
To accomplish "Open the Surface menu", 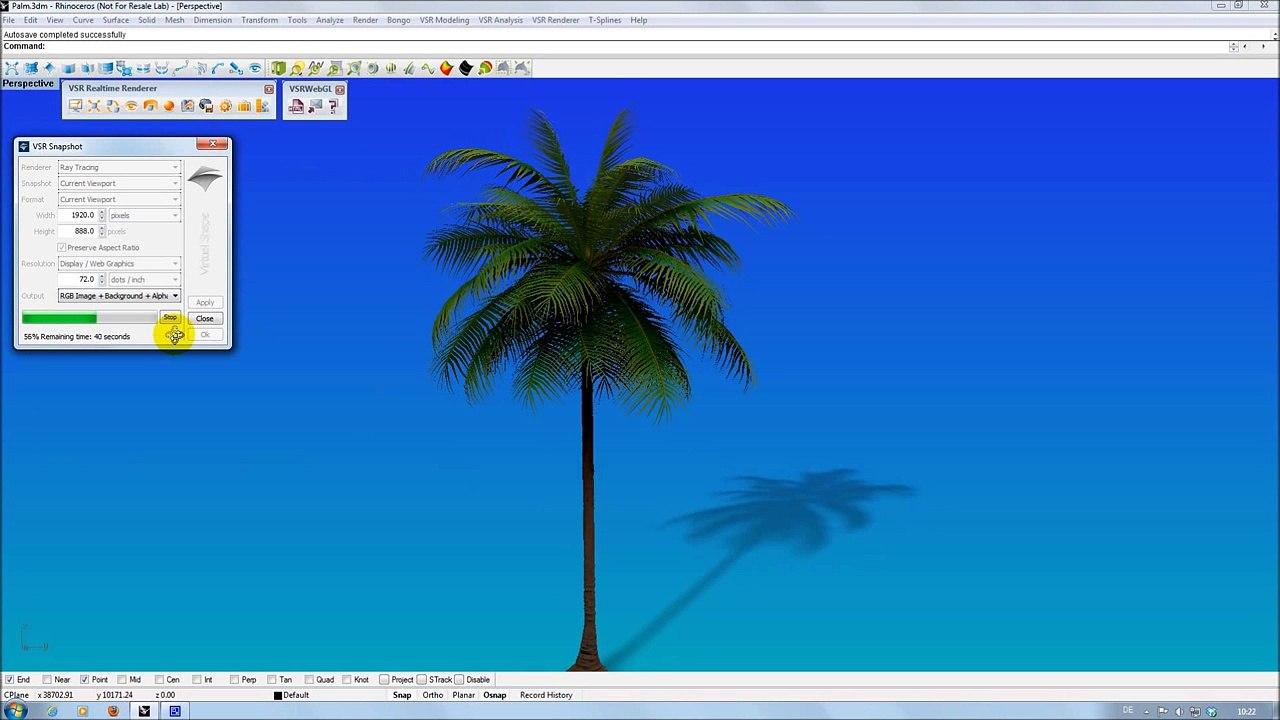I will (x=115, y=20).
